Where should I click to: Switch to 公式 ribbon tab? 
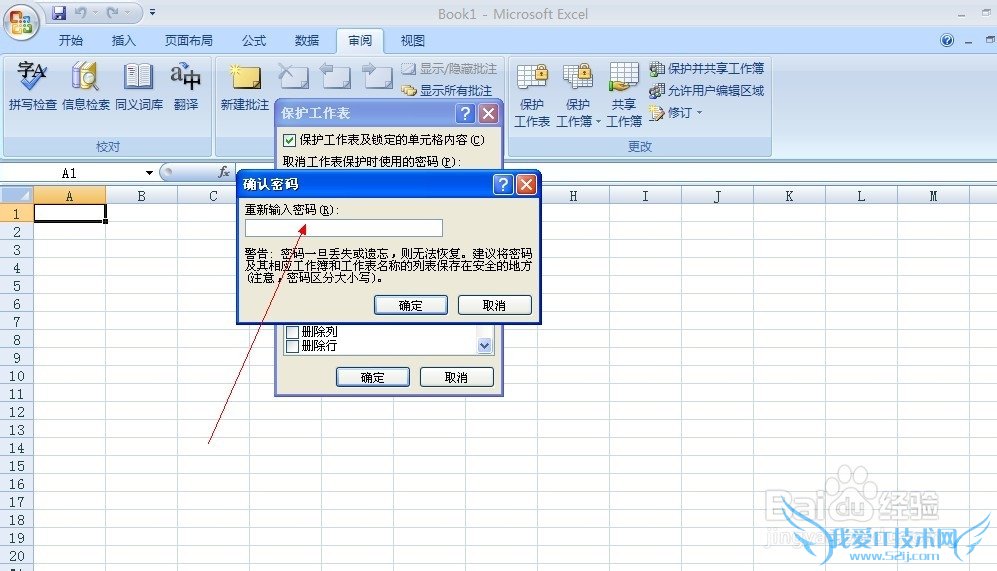tap(254, 41)
